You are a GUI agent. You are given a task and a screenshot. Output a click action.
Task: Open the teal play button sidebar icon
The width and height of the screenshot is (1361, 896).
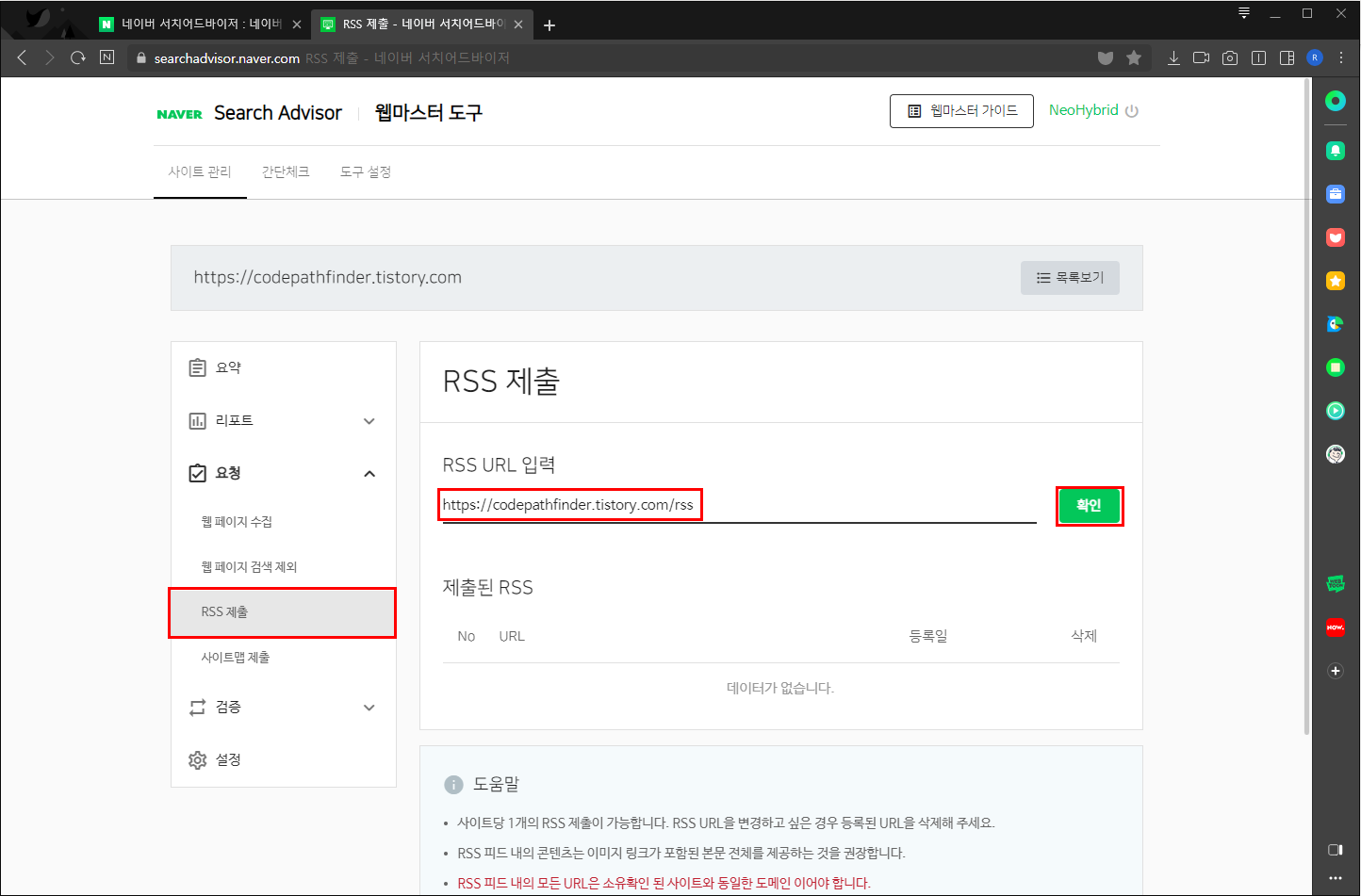click(1336, 411)
